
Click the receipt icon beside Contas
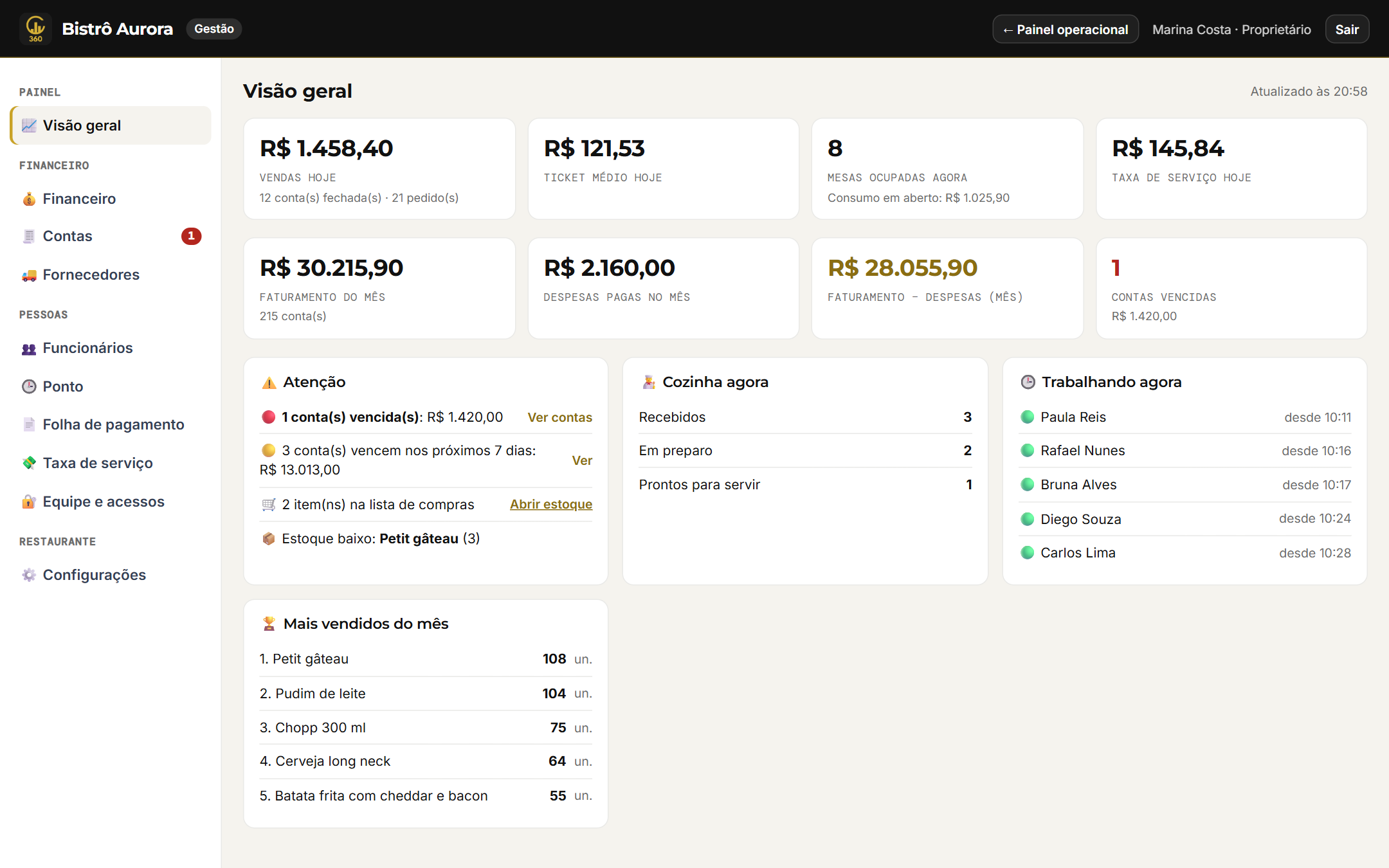coord(29,236)
